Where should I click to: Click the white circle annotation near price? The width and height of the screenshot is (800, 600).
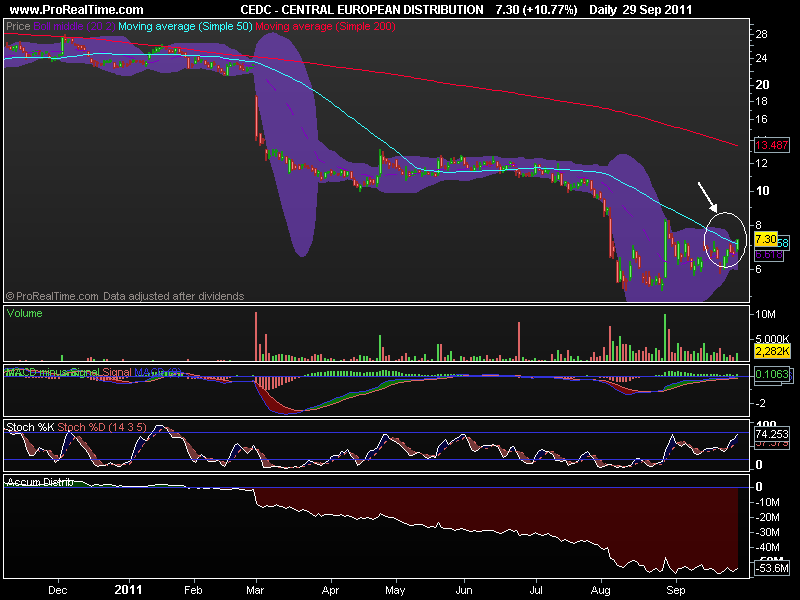click(x=725, y=240)
